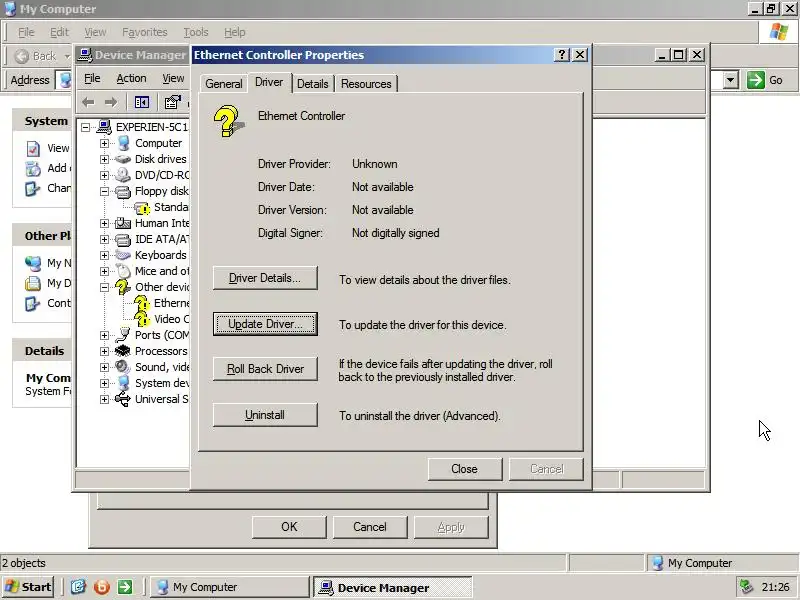
Task: Click the Update Driver button
Action: (x=265, y=324)
